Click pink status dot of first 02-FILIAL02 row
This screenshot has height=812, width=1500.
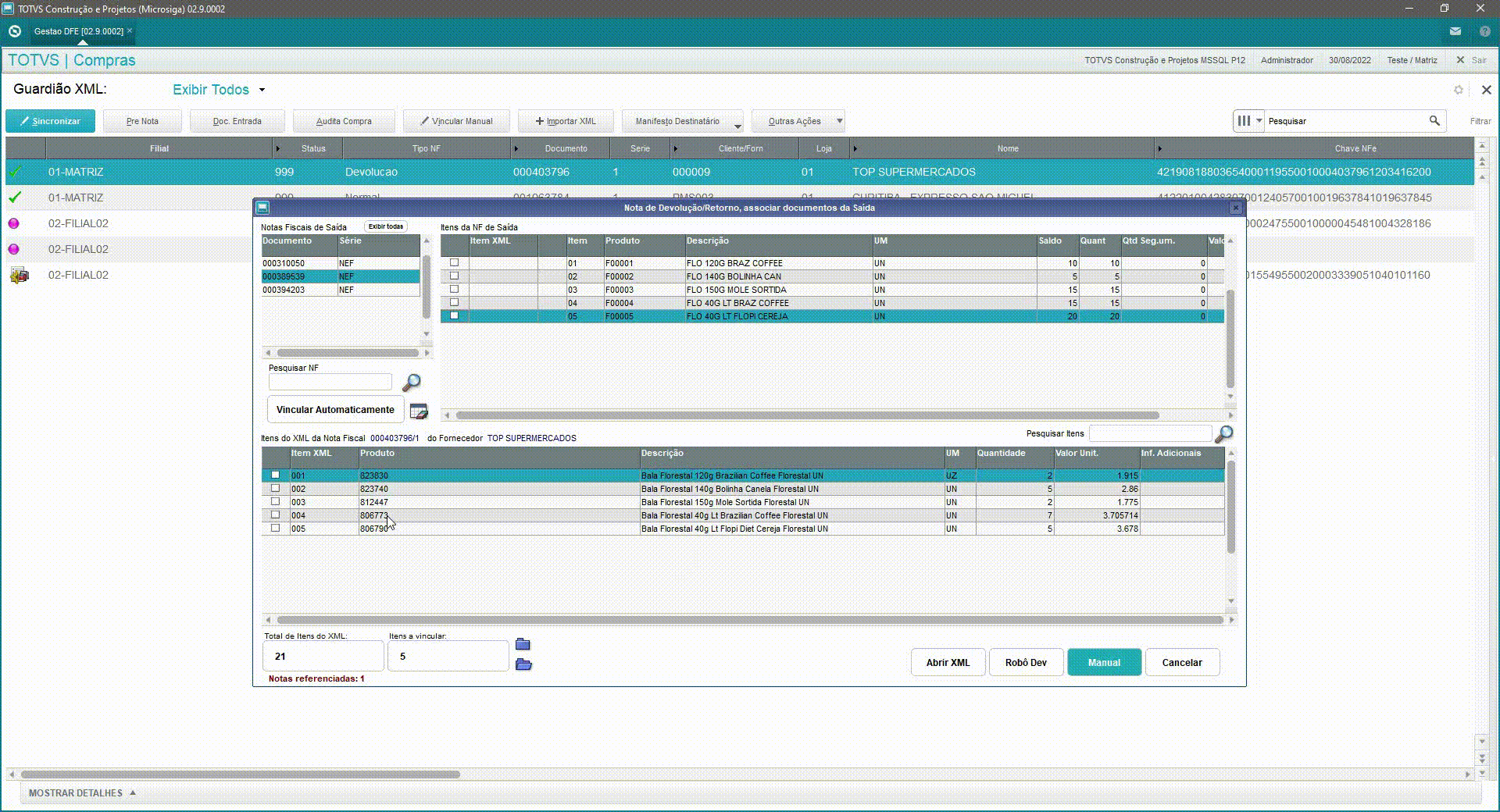tap(13, 223)
